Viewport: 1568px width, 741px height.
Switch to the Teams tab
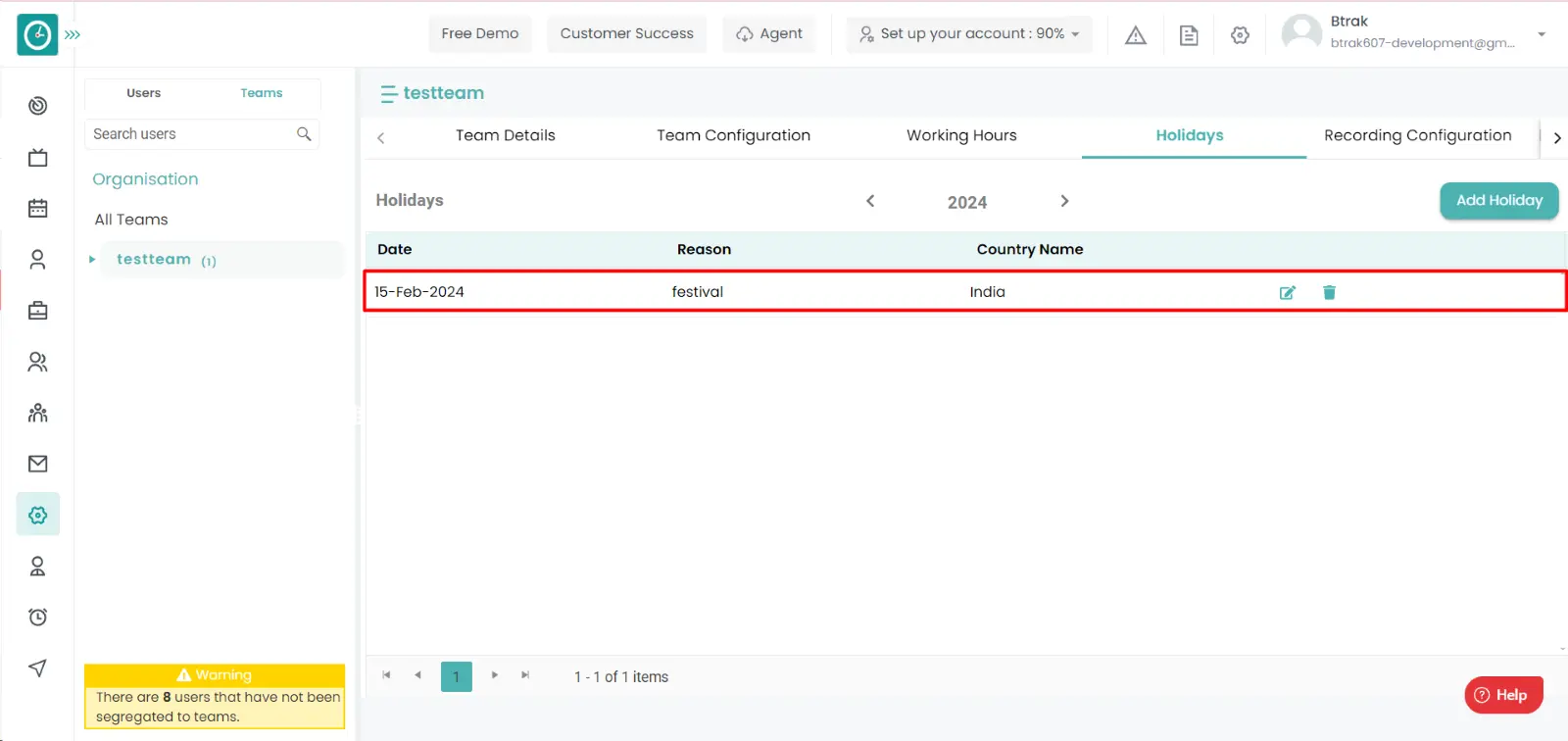point(262,93)
